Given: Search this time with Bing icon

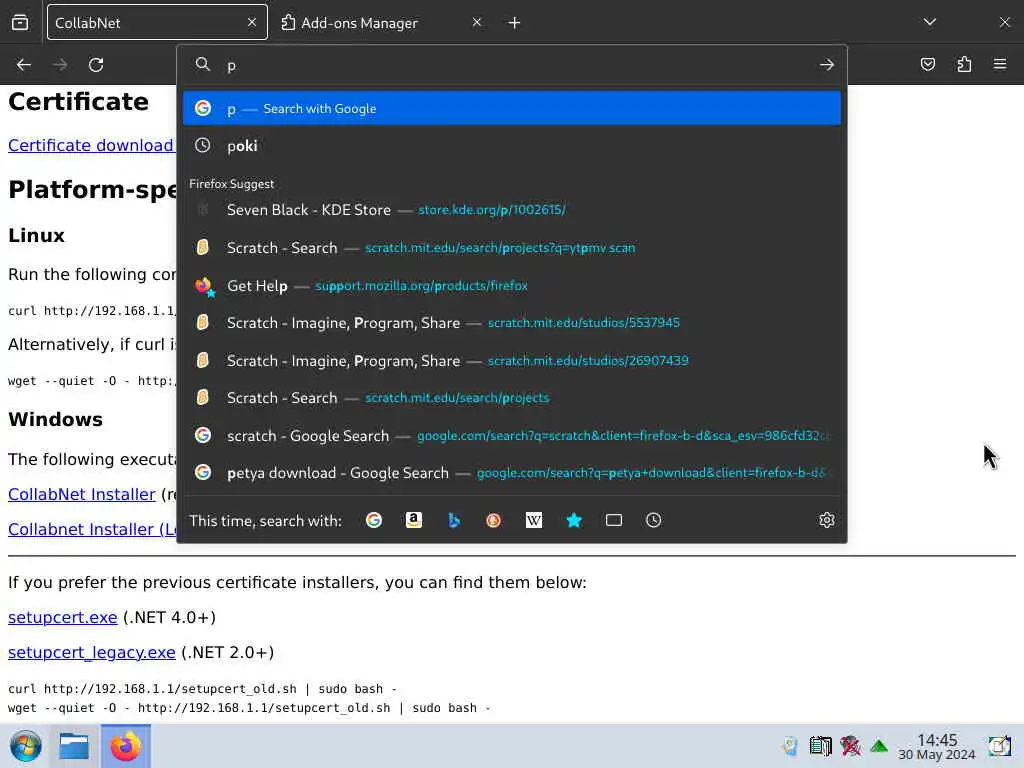Looking at the screenshot, I should (x=454, y=520).
